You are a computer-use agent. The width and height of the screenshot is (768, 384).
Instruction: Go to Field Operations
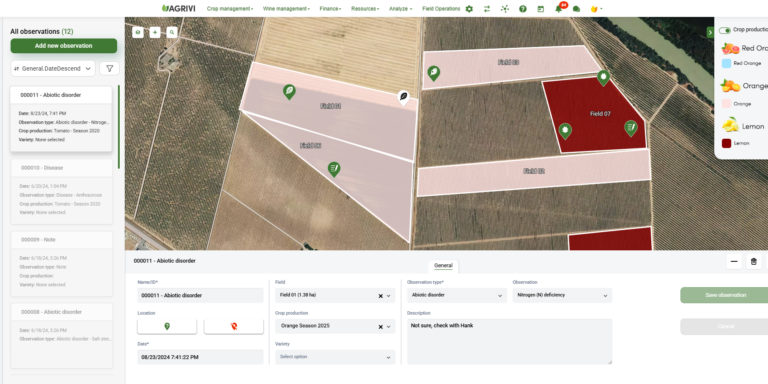tap(441, 9)
